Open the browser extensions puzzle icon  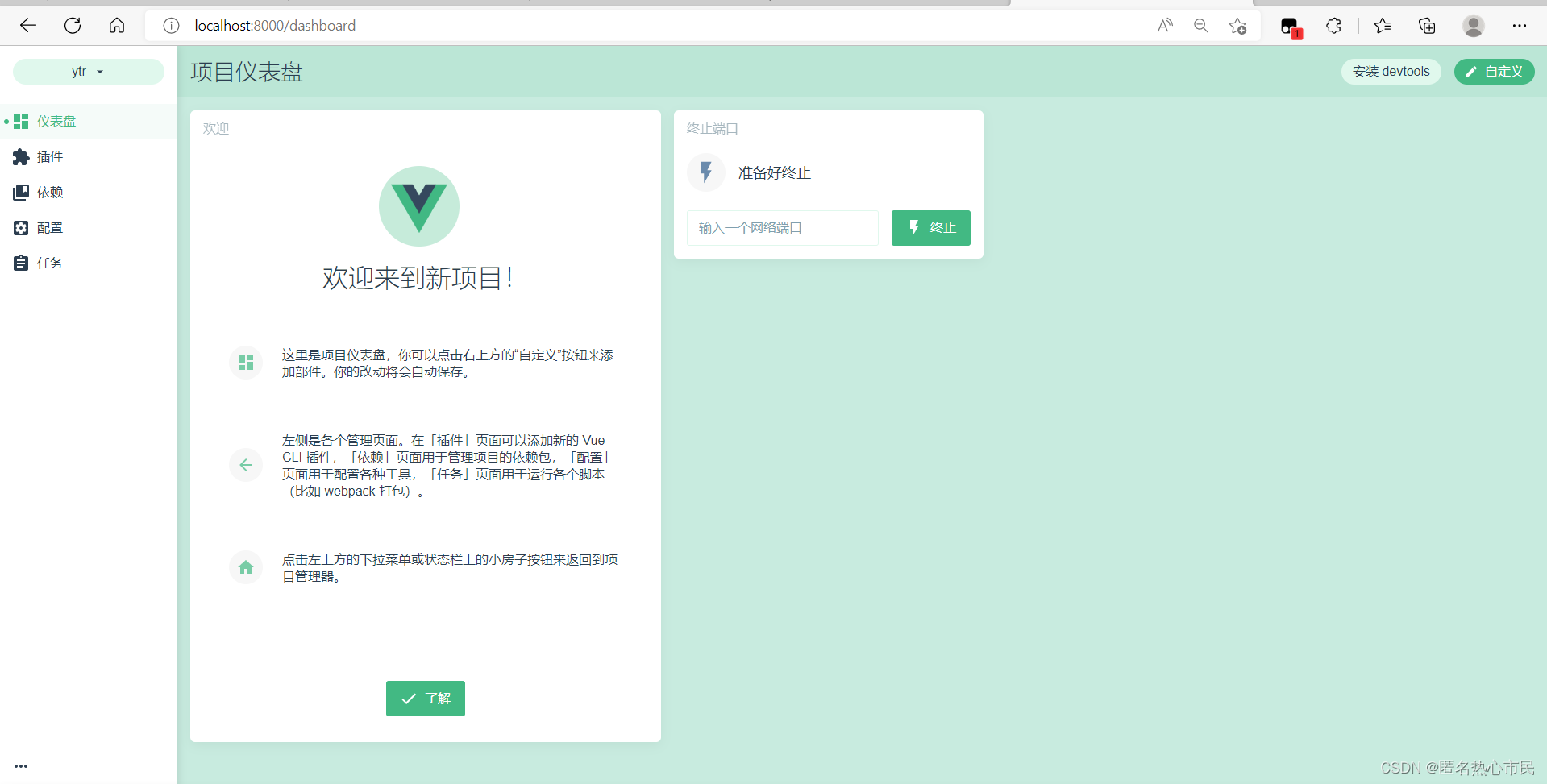[x=1334, y=26]
